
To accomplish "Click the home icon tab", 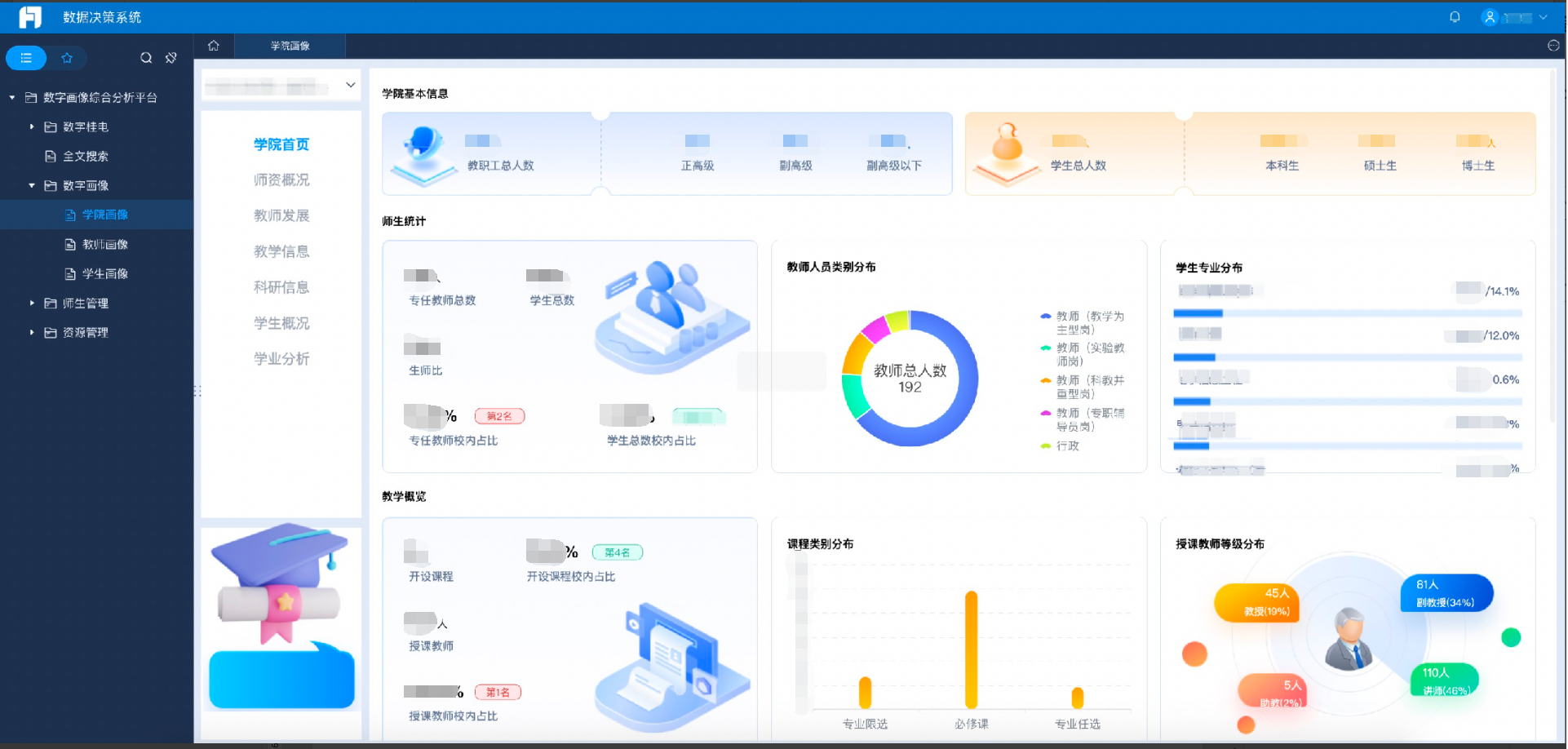I will point(214,46).
